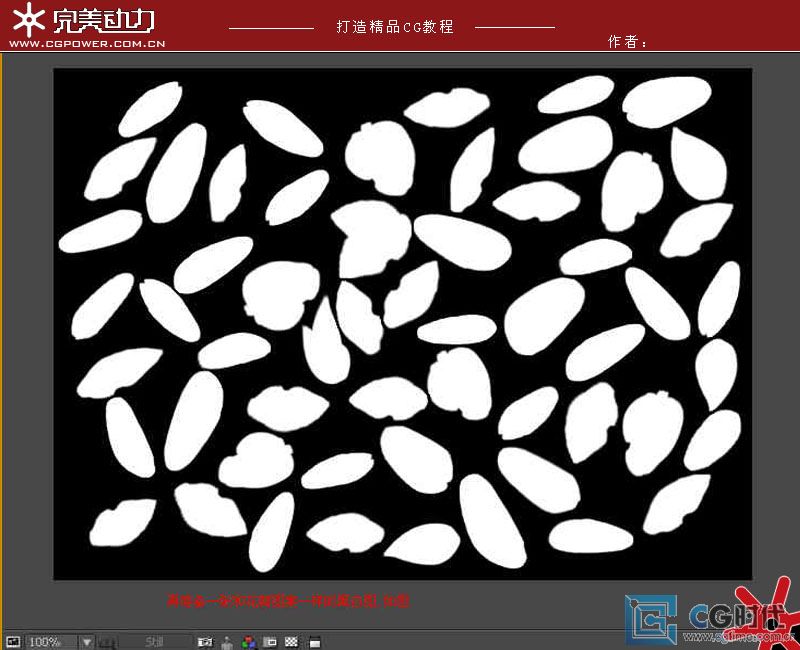Toggle the transparency grid checkerboard icon
The image size is (800, 650).
point(291,642)
